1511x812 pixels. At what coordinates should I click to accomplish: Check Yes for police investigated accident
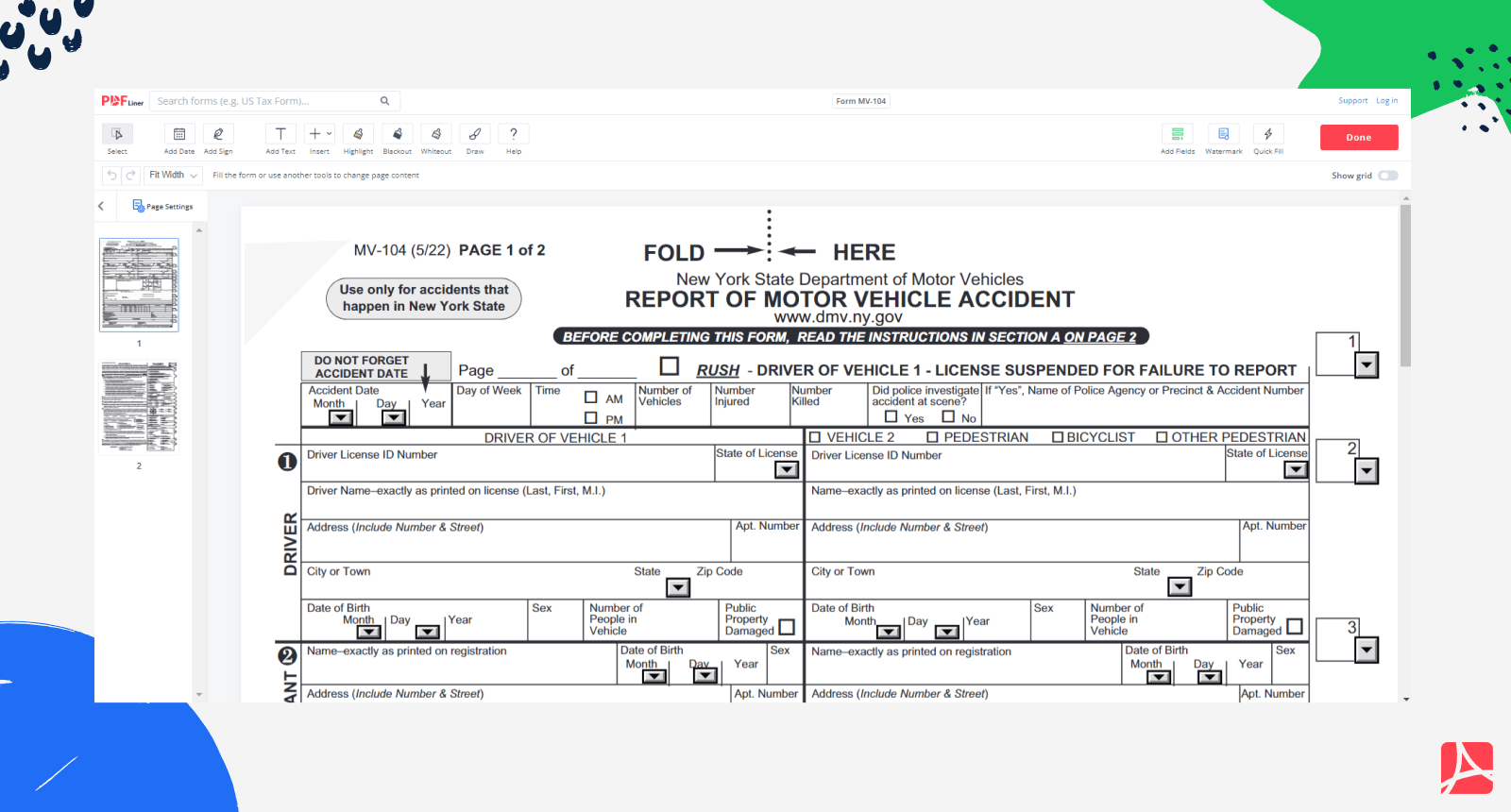(x=891, y=416)
